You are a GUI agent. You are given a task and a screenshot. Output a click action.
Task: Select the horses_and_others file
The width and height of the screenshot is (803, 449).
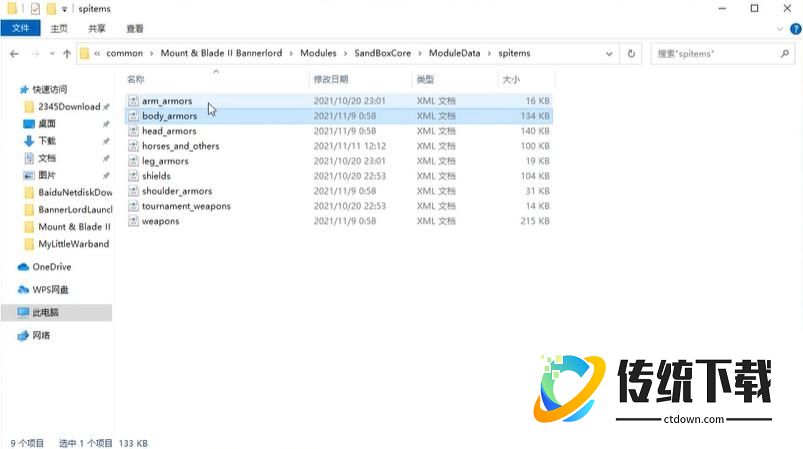tap(180, 146)
